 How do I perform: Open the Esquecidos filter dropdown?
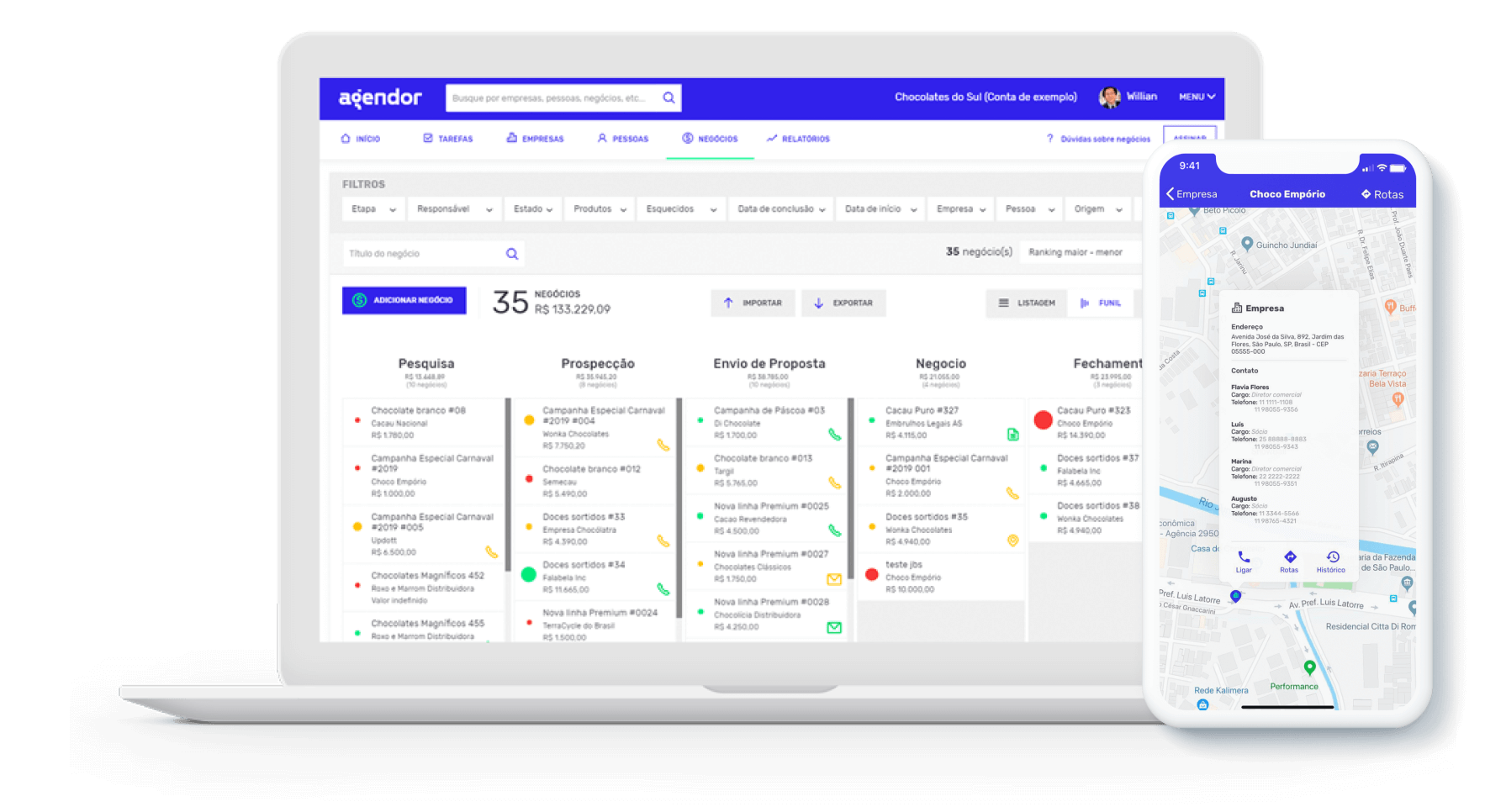(681, 209)
